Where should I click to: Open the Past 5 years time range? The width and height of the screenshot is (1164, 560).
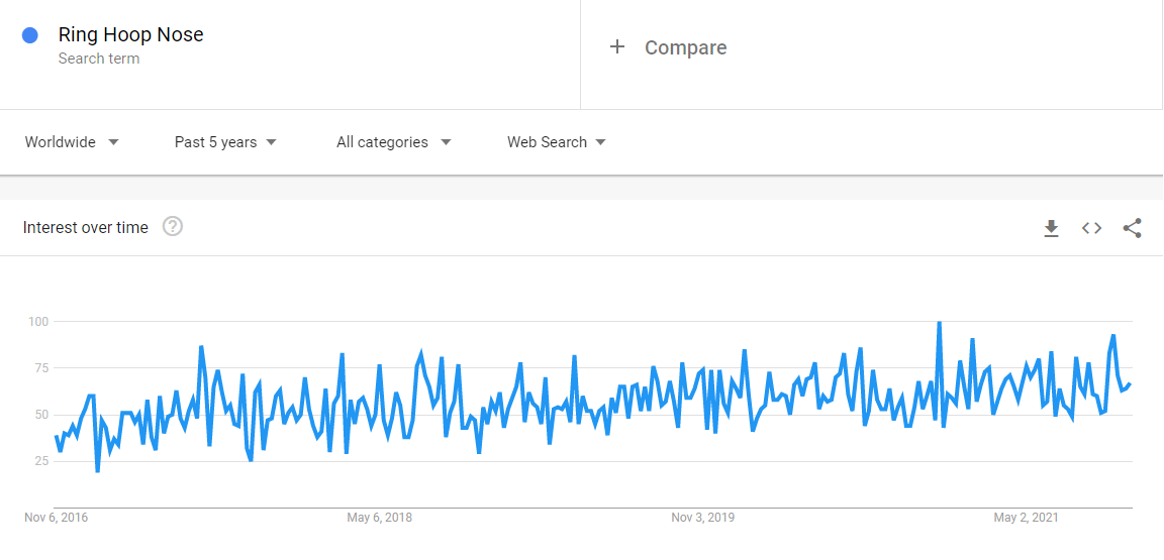coord(226,142)
